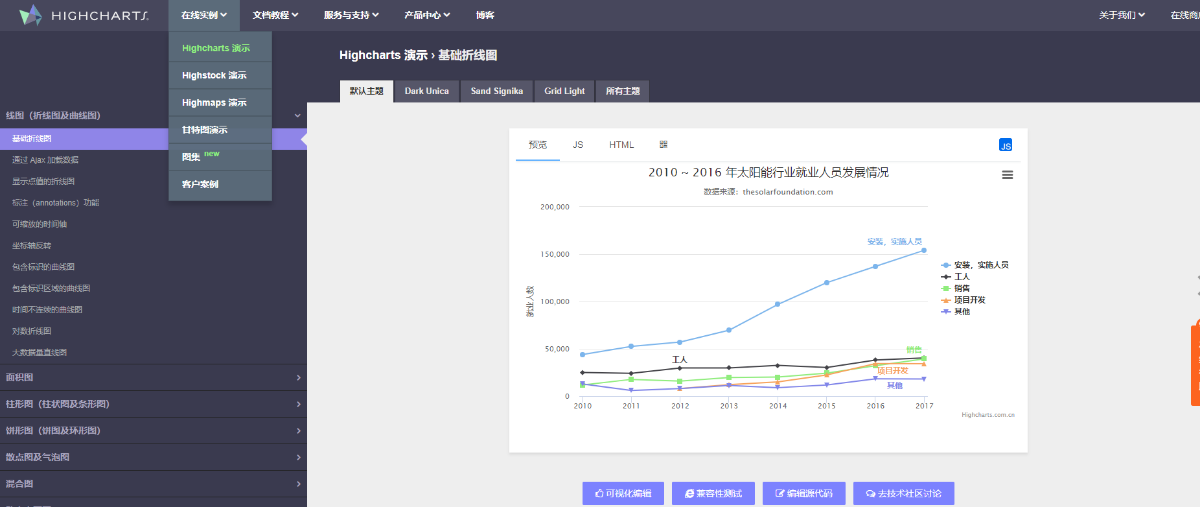
Task: Open 大数据量直线图 demo
Action: coord(39,352)
